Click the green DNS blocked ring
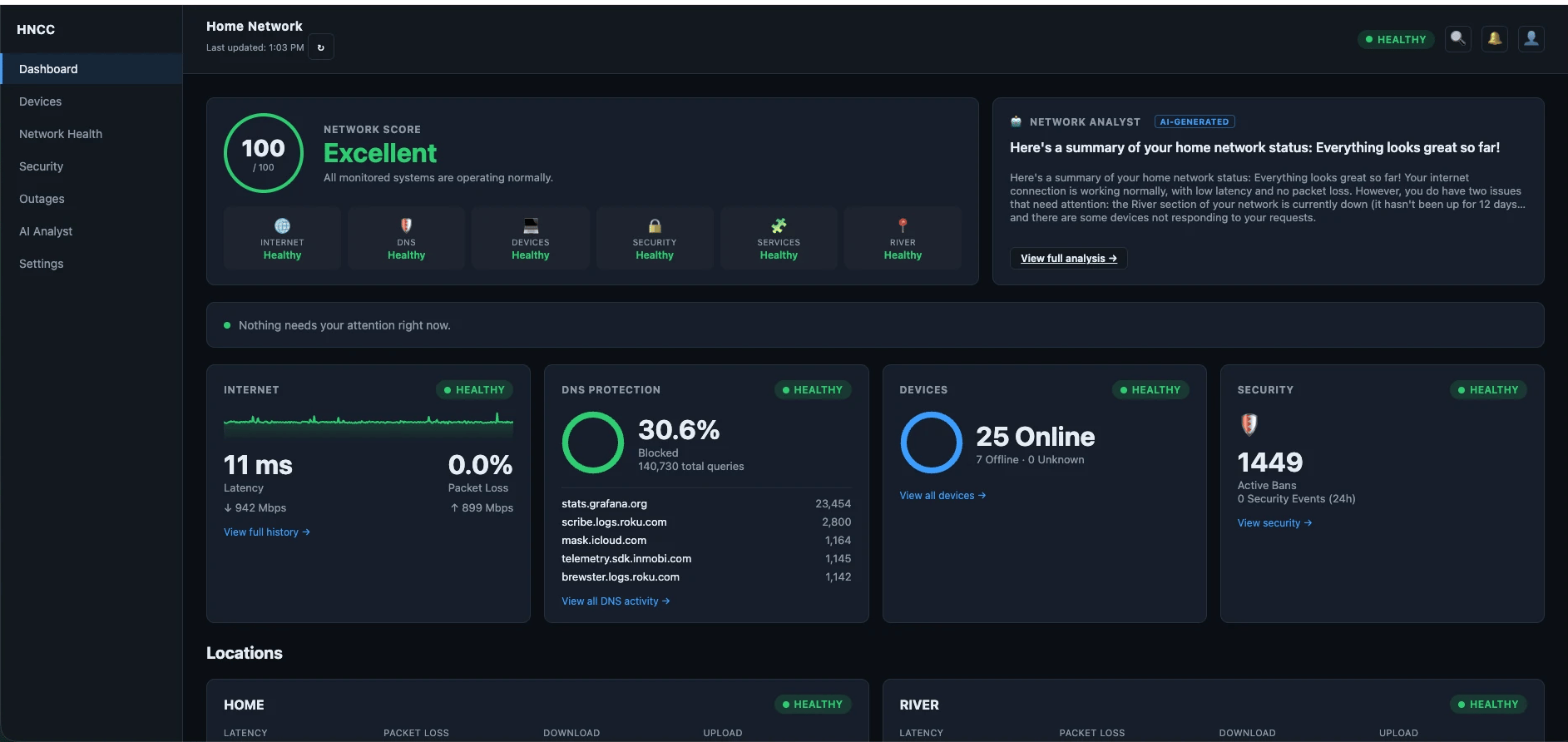This screenshot has width=1568, height=742. click(x=593, y=443)
